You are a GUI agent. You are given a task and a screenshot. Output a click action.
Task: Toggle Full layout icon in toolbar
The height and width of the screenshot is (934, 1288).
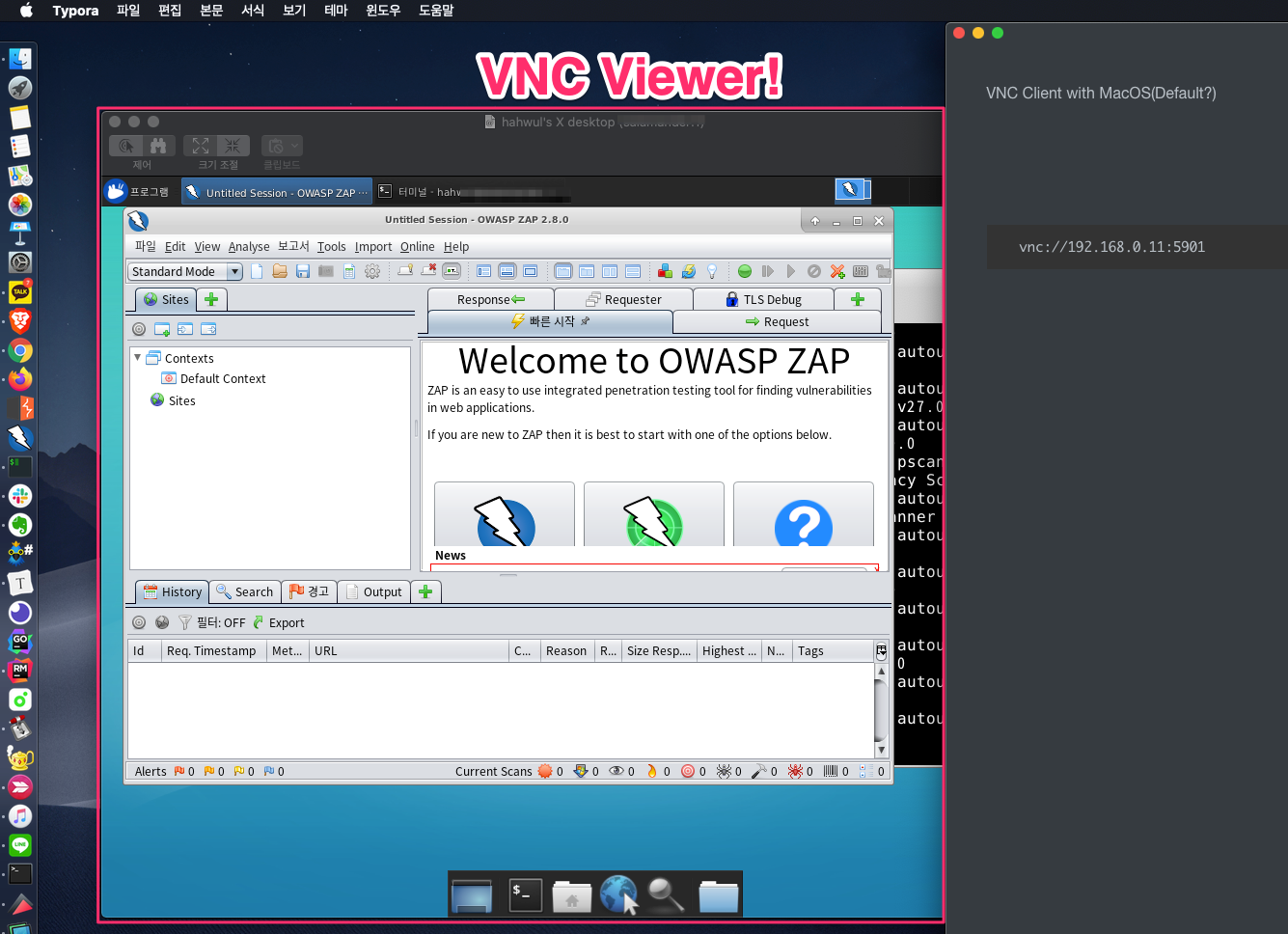click(531, 271)
